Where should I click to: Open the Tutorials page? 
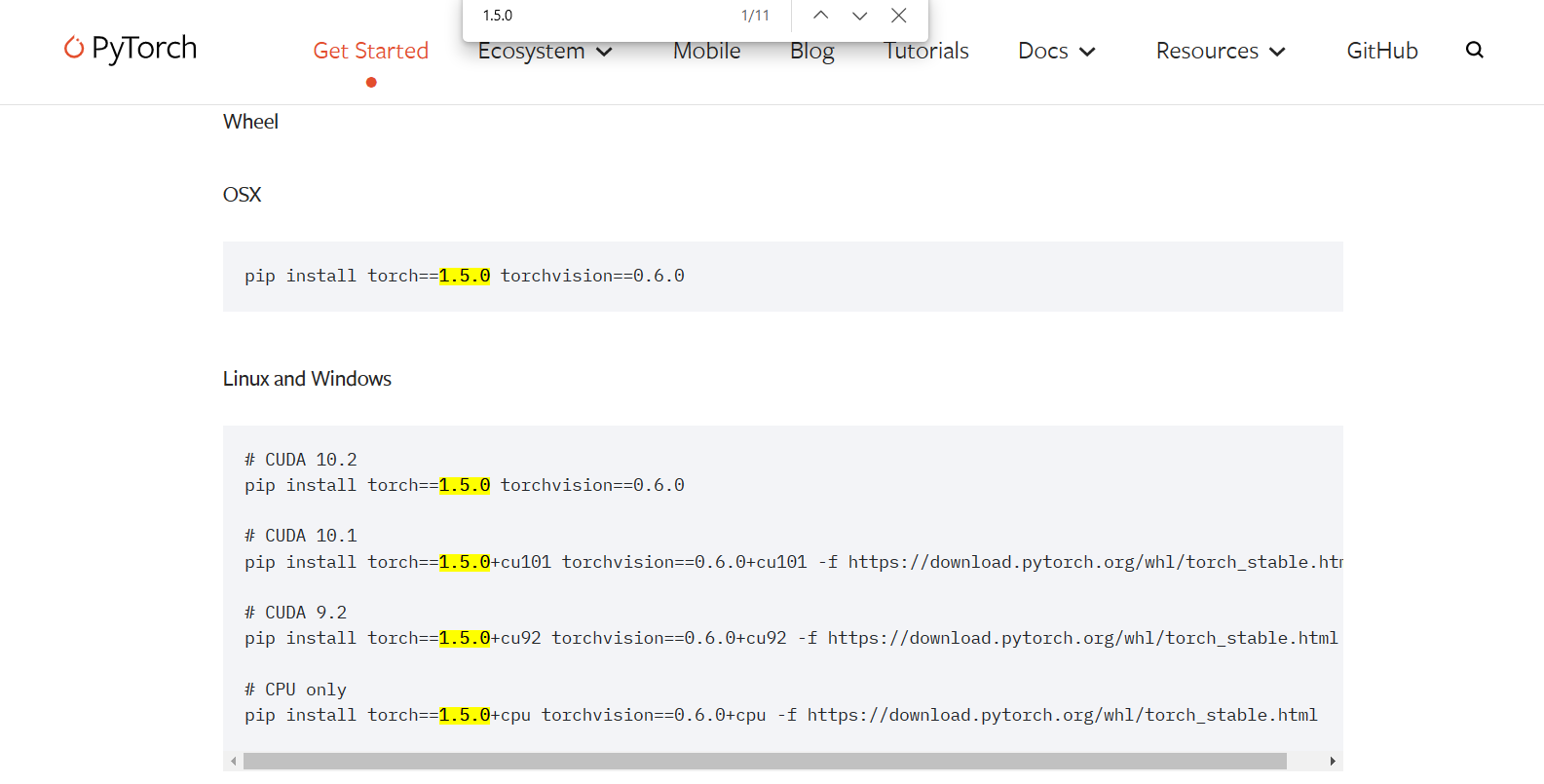[x=926, y=51]
